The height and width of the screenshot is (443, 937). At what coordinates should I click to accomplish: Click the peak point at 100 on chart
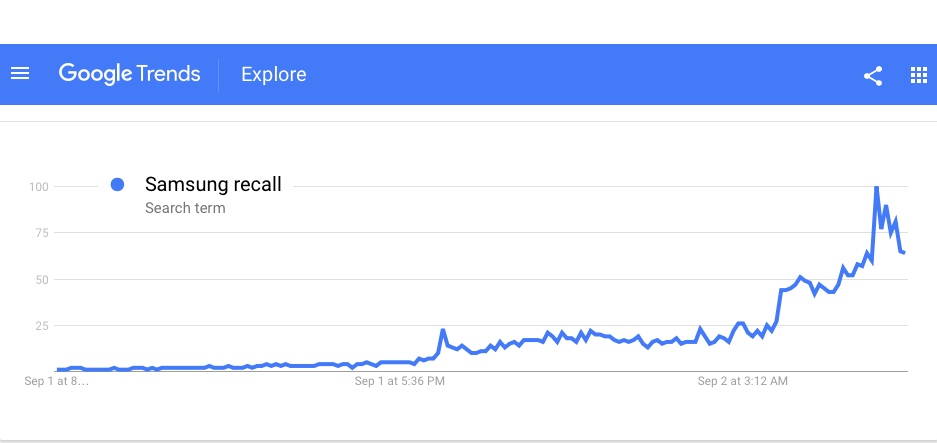pos(876,188)
